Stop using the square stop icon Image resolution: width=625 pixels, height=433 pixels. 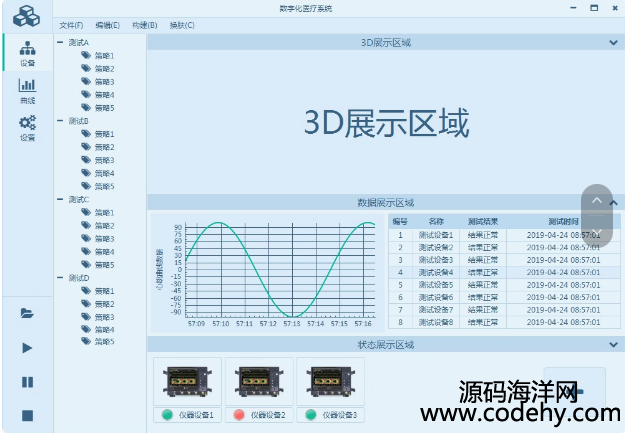pyautogui.click(x=27, y=415)
